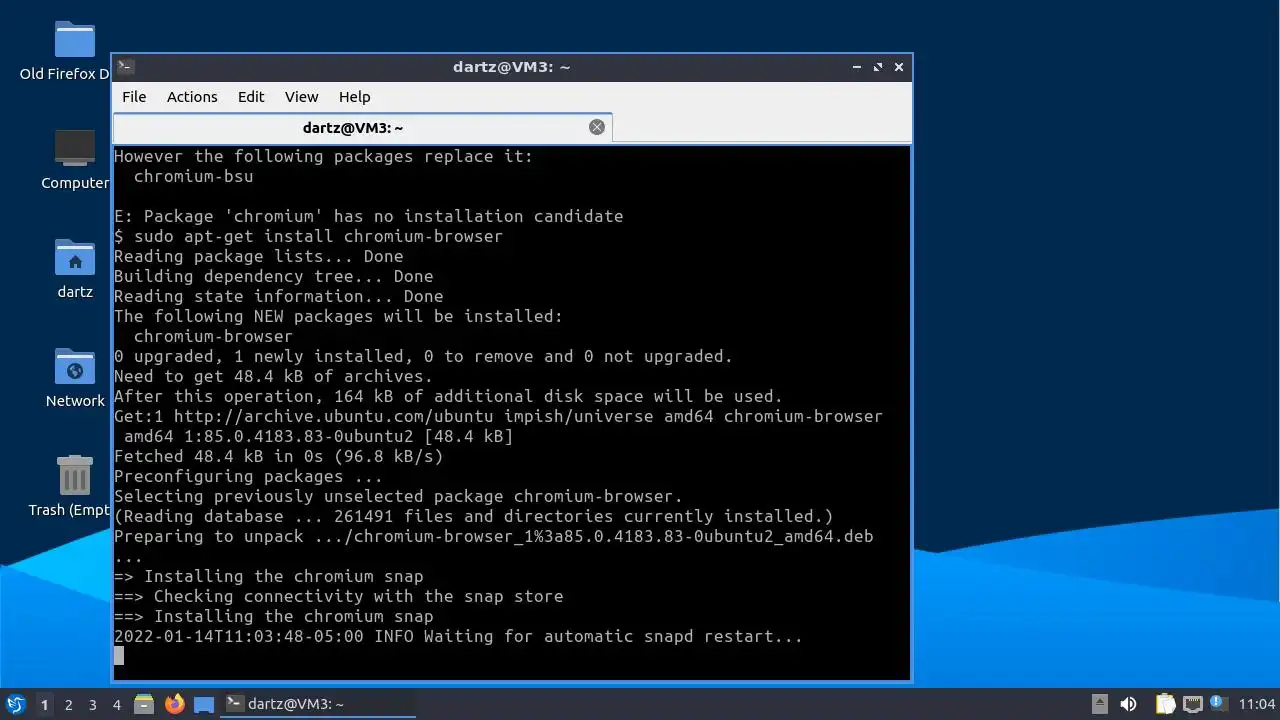Click the dartz@VM3 taskbar window button

point(318,704)
